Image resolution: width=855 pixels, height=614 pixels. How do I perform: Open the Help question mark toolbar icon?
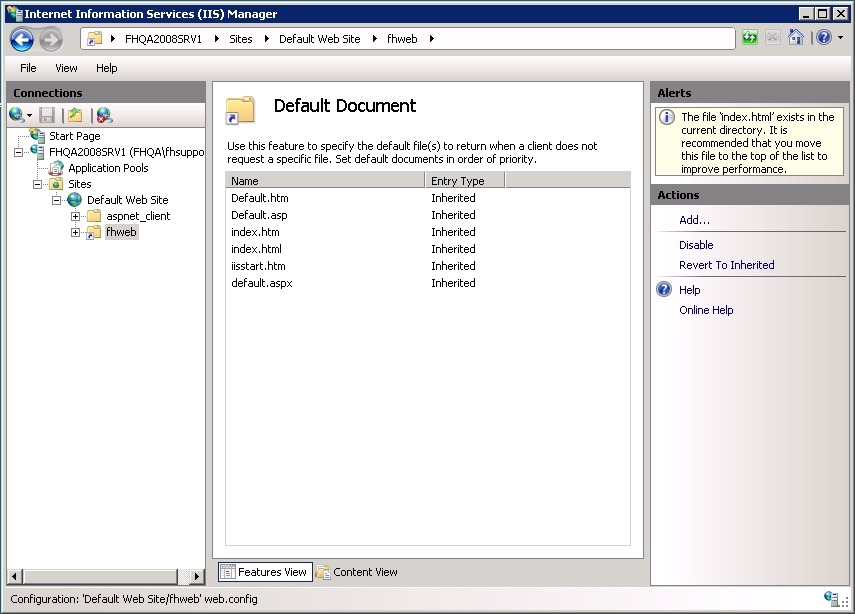tap(824, 38)
